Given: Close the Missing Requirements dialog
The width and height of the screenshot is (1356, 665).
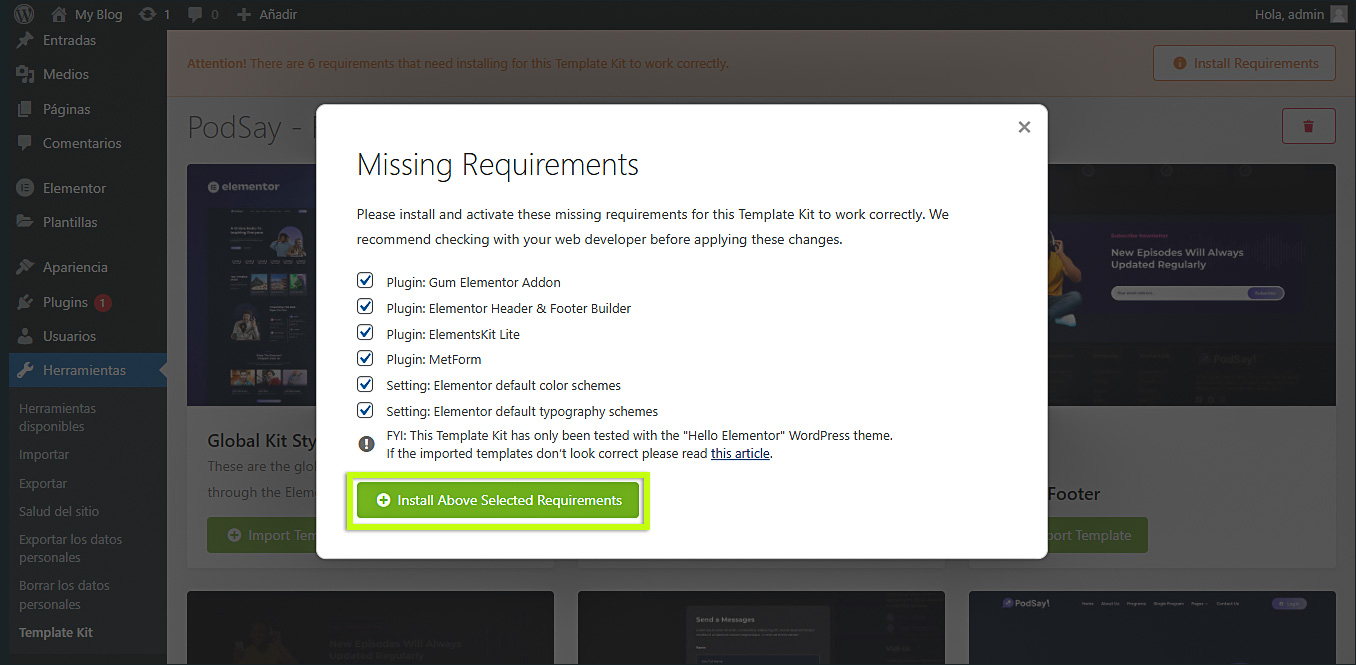Looking at the screenshot, I should pyautogui.click(x=1023, y=127).
